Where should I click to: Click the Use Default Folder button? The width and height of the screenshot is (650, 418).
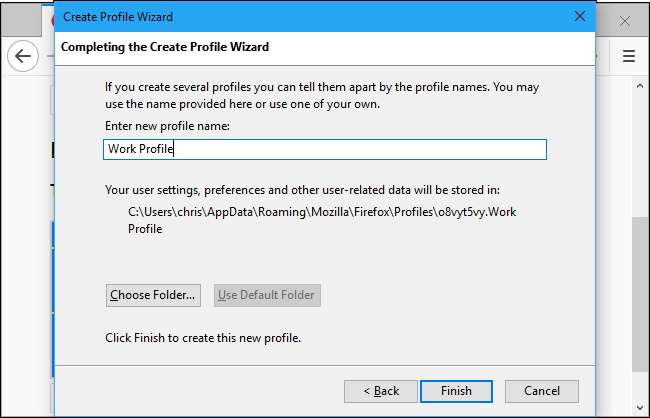tap(266, 295)
